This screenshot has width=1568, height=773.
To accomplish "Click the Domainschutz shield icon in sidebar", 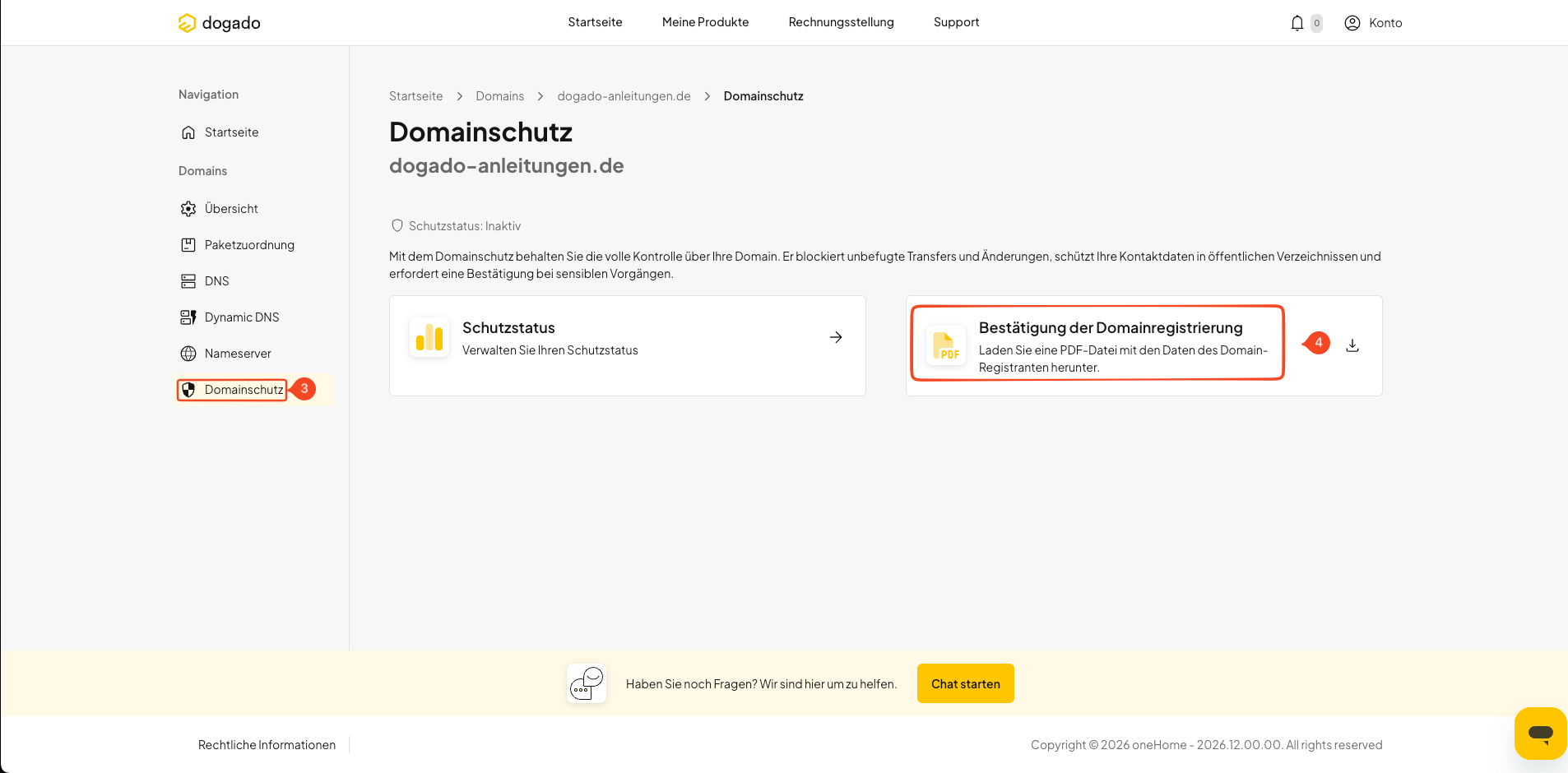I will tap(188, 390).
